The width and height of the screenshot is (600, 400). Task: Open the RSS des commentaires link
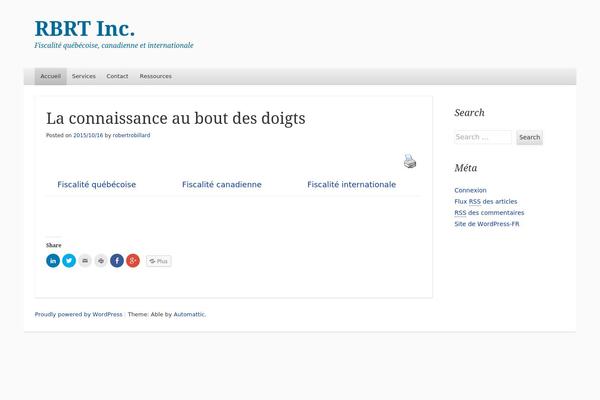click(x=489, y=212)
